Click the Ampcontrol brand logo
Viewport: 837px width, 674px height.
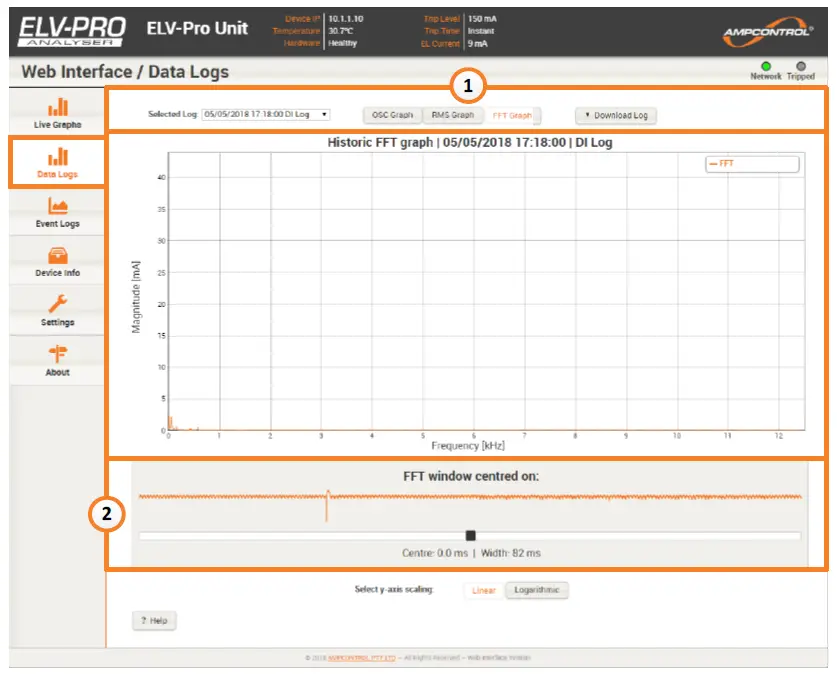coord(768,31)
